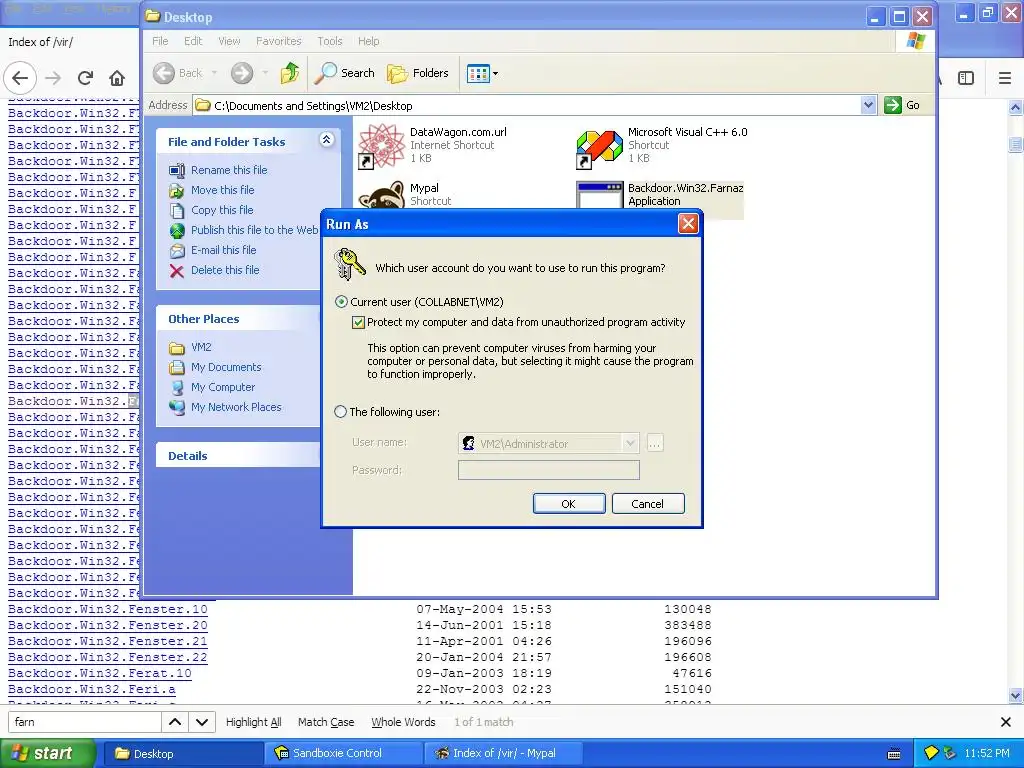Open Backdoor.Win32.Ferat.10 link
The height and width of the screenshot is (768, 1024).
click(100, 673)
